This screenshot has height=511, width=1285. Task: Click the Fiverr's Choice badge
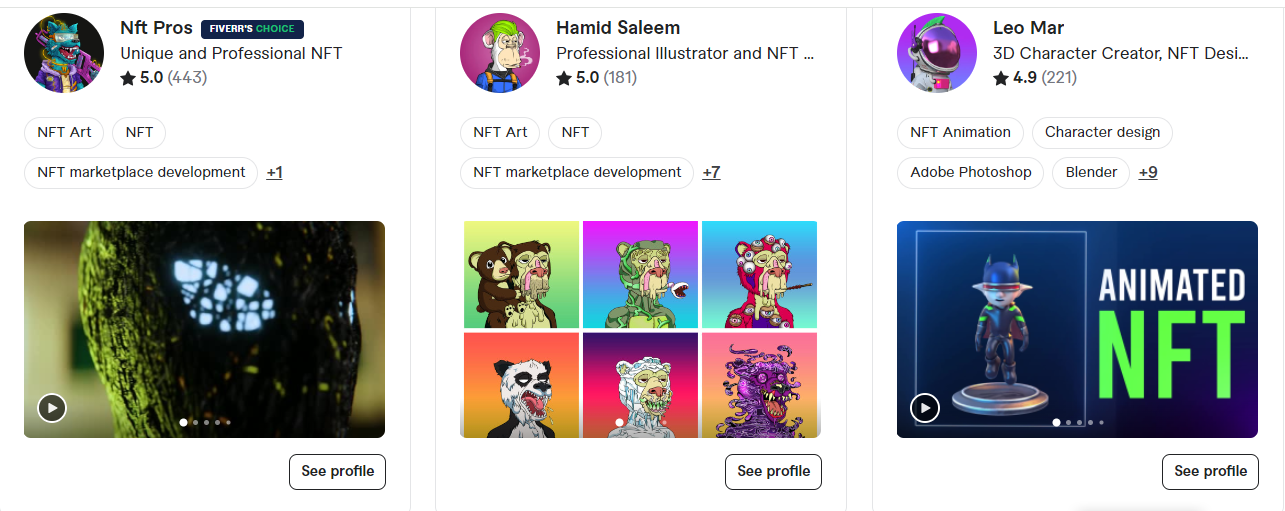252,29
